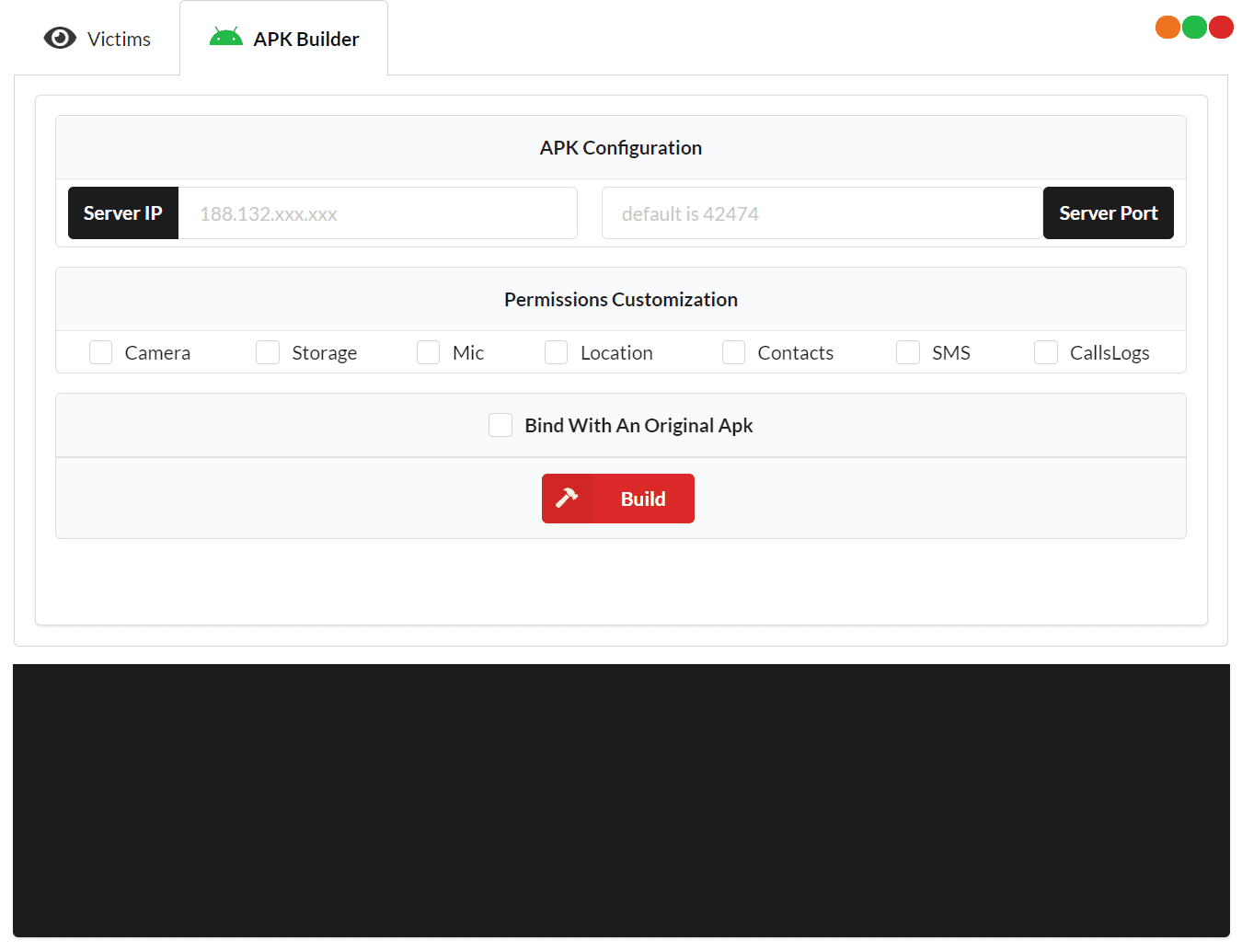Click the default is 42474 port field

click(822, 212)
